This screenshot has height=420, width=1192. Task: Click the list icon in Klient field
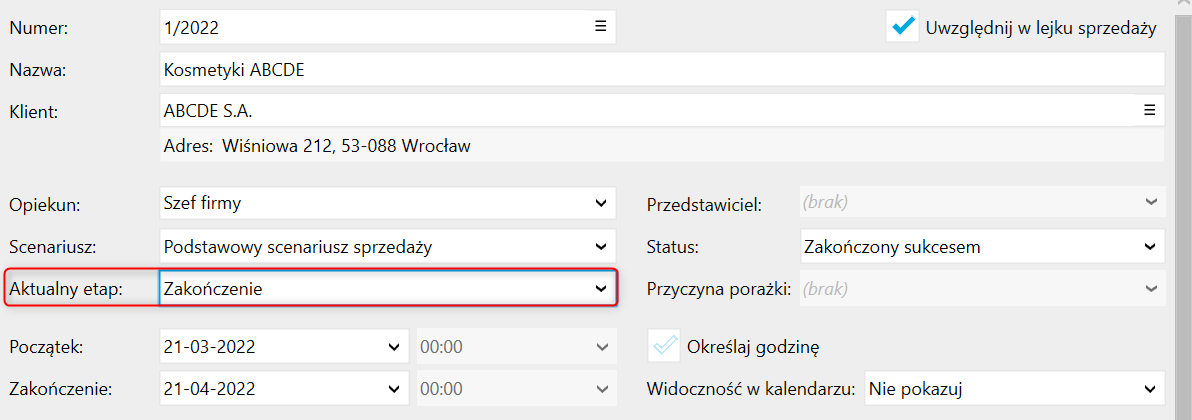pos(1149,109)
